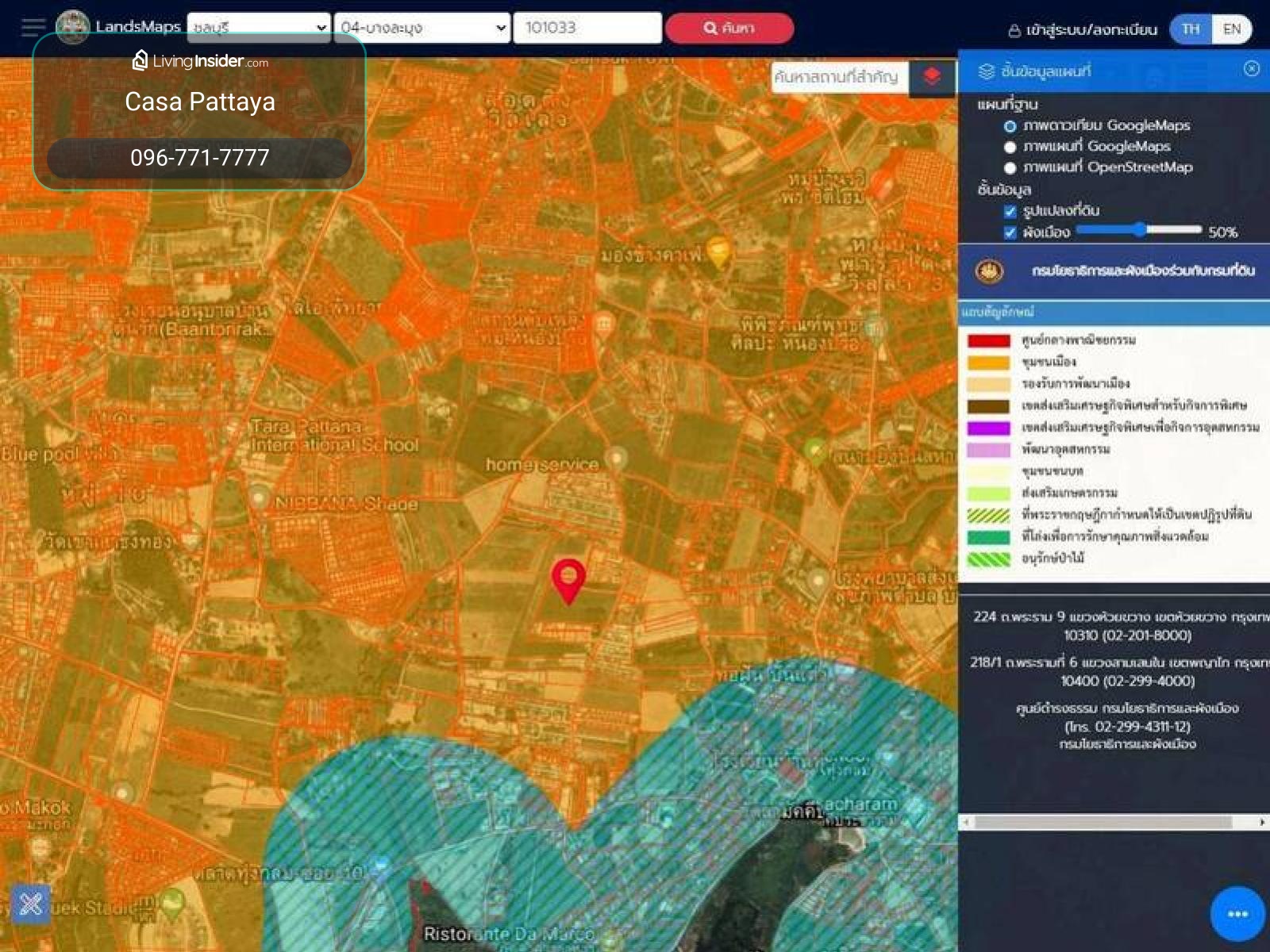Click the yellow map marker near top
The width and height of the screenshot is (1270, 952).
coord(718,251)
